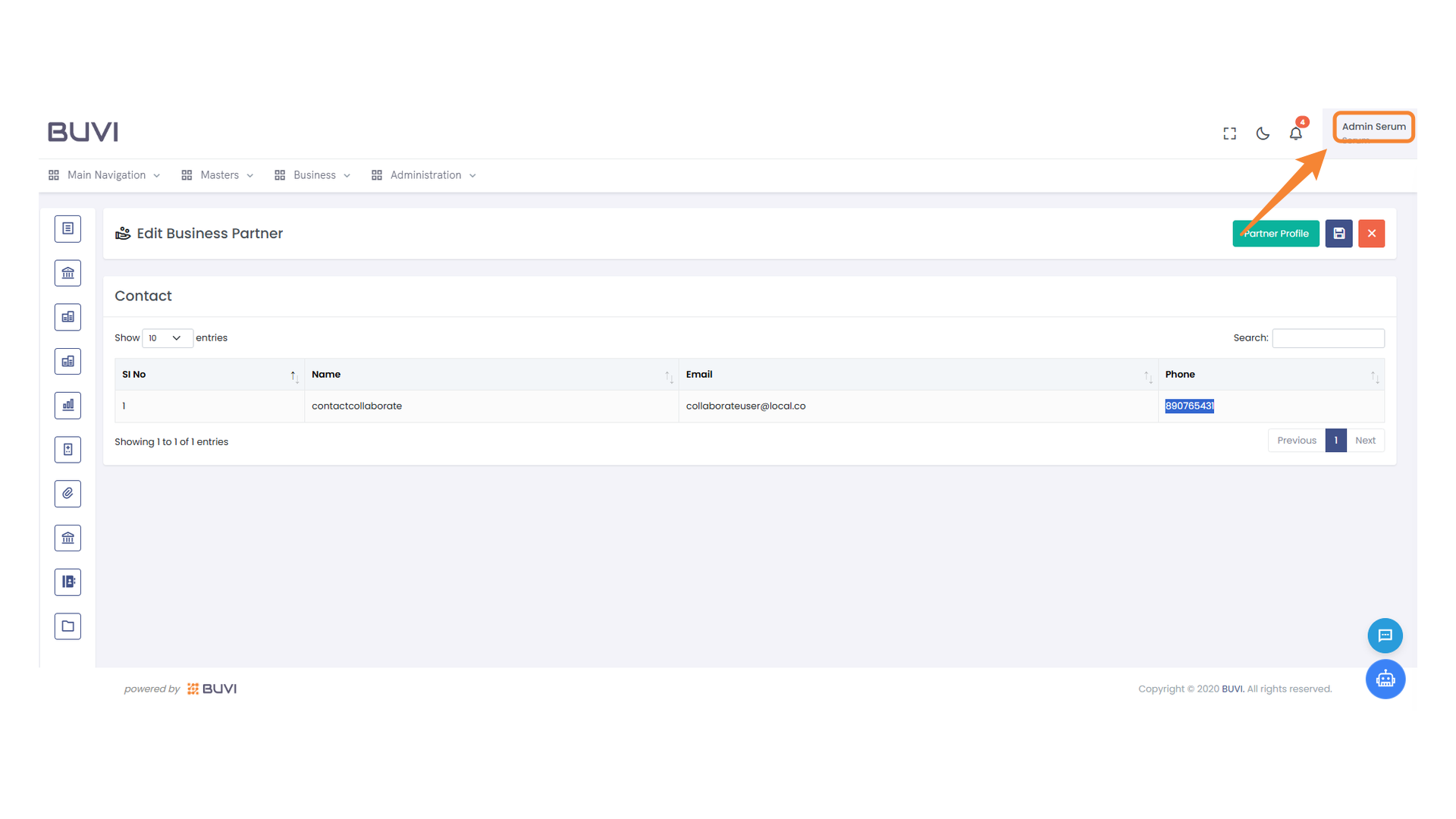
Task: Click the Edit Business Partner people icon
Action: (x=123, y=233)
